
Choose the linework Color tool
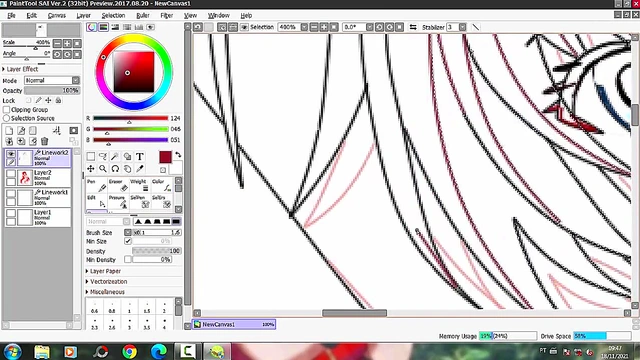click(162, 185)
